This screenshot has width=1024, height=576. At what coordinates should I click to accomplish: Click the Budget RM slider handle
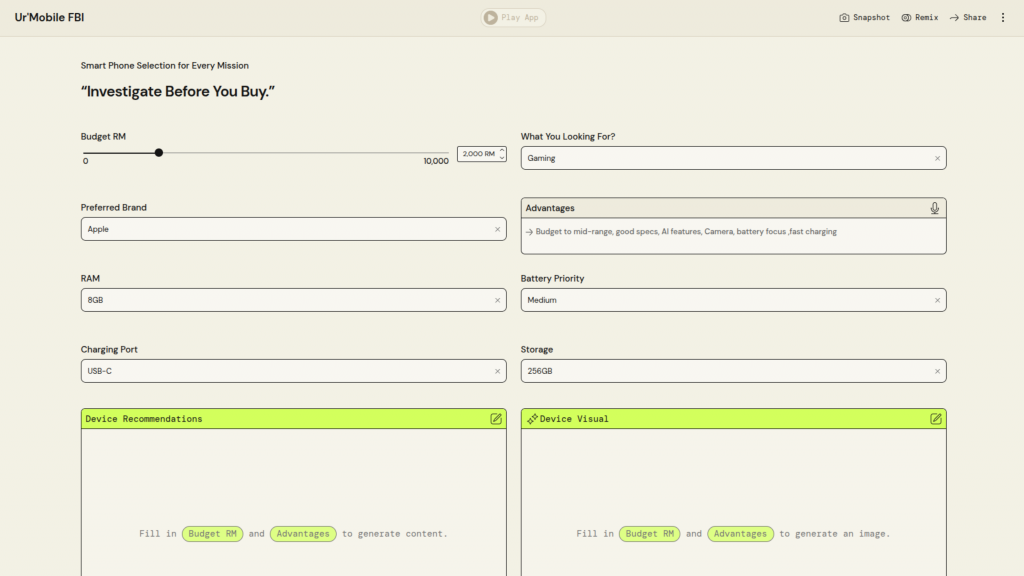[159, 153]
